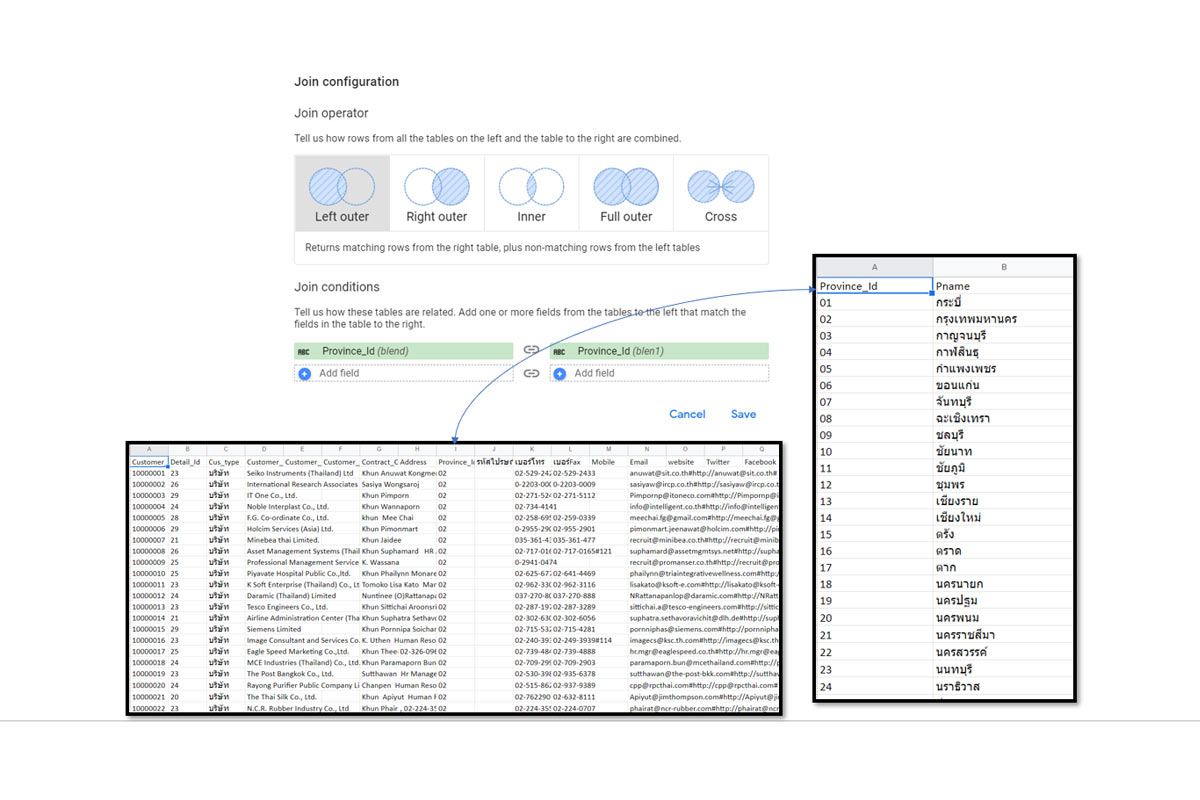This screenshot has width=1200, height=800.
Task: Click the เชียงใหม่ province name cell
Action: tap(1003, 518)
